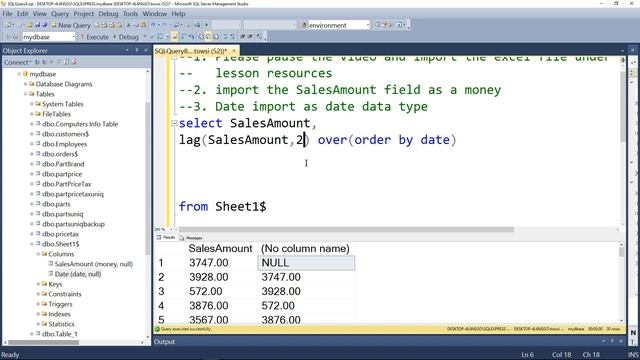Click the New Query button
Screen dimensions: 640x360
click(71, 25)
